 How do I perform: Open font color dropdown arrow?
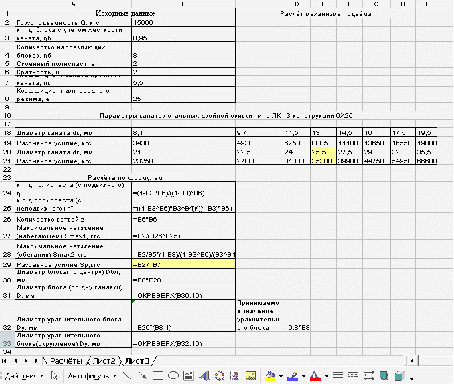[326, 376]
